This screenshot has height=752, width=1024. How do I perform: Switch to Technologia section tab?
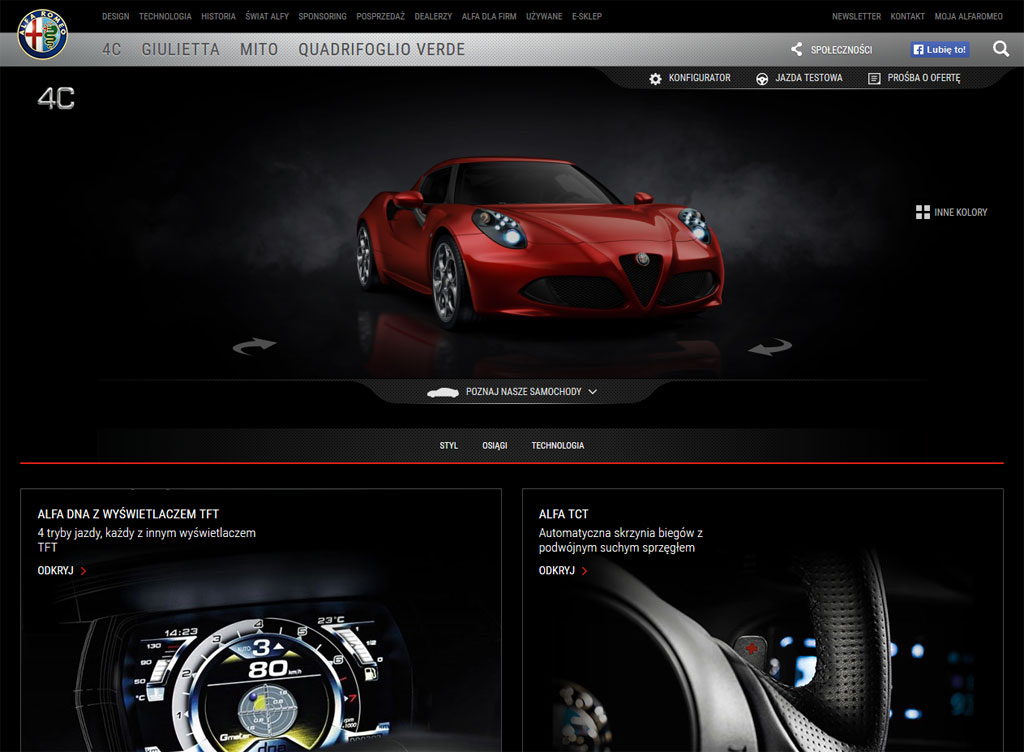558,445
